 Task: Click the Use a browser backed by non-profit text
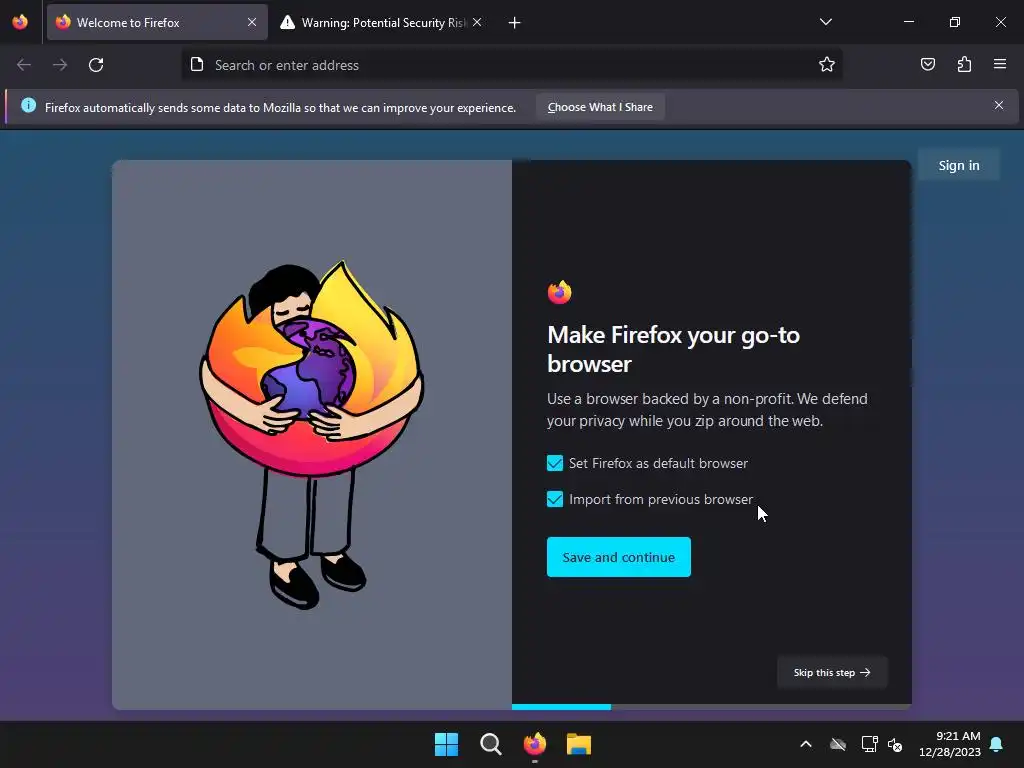[707, 409]
